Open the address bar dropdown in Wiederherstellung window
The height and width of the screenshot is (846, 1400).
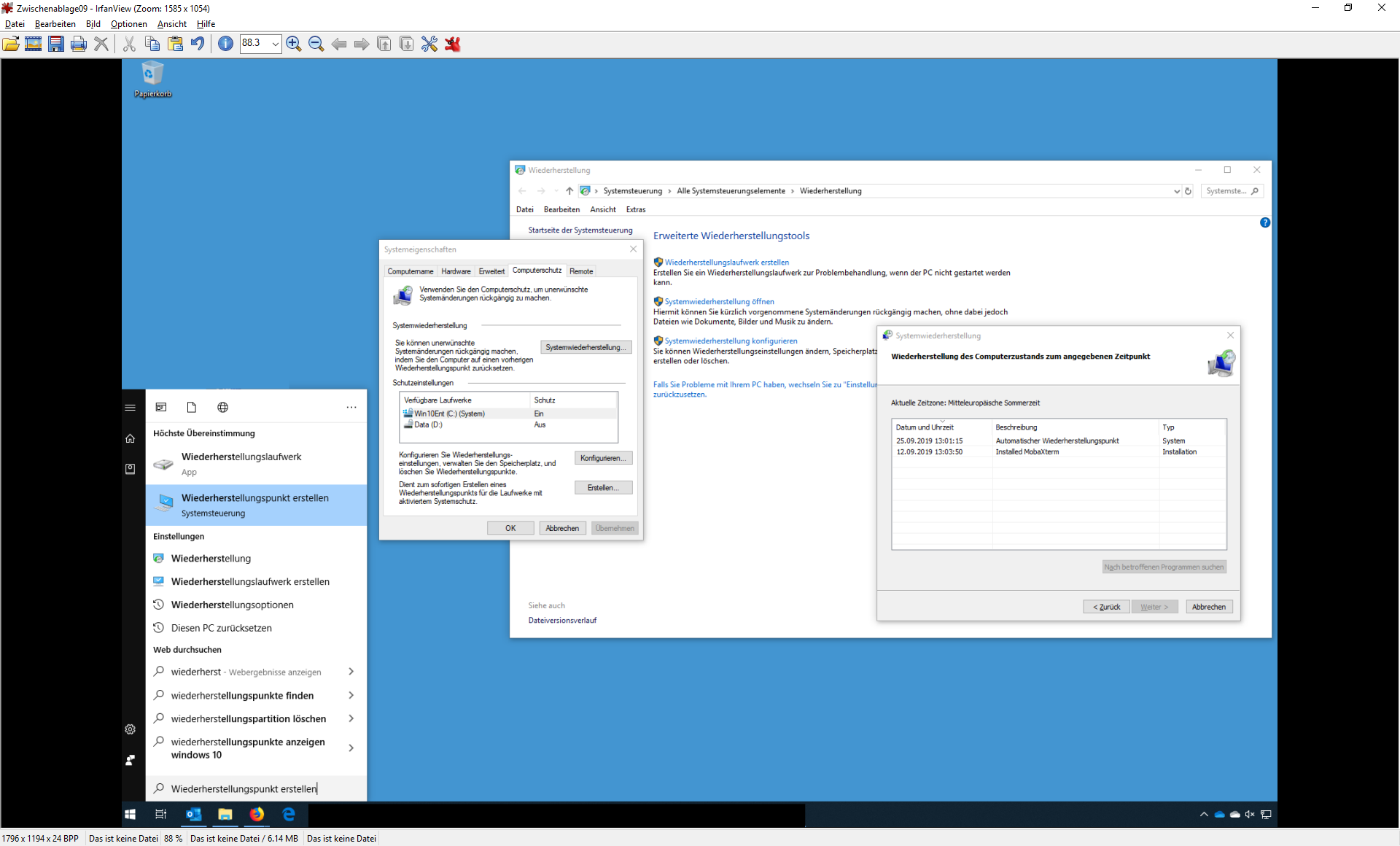tap(1176, 191)
